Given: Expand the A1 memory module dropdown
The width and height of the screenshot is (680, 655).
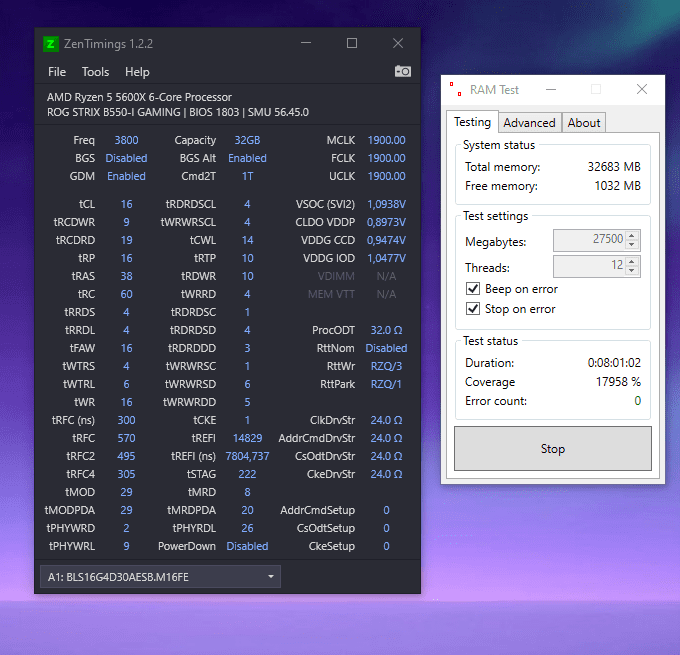Looking at the screenshot, I should coord(160,577).
